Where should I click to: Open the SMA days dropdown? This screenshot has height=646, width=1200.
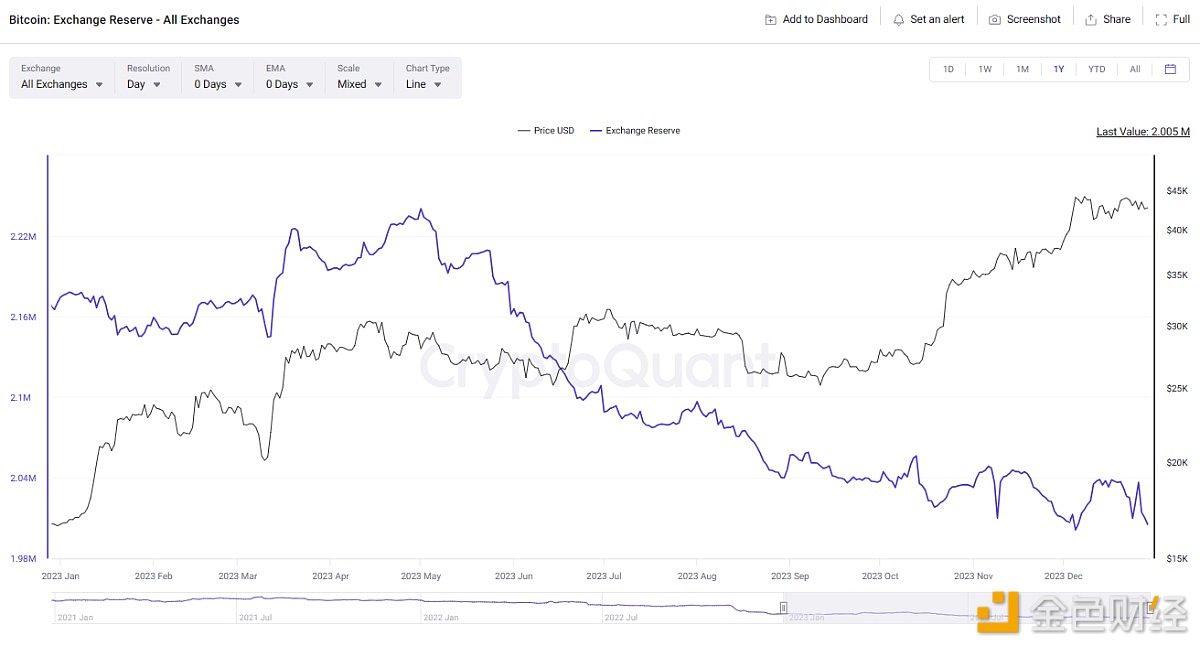[218, 84]
